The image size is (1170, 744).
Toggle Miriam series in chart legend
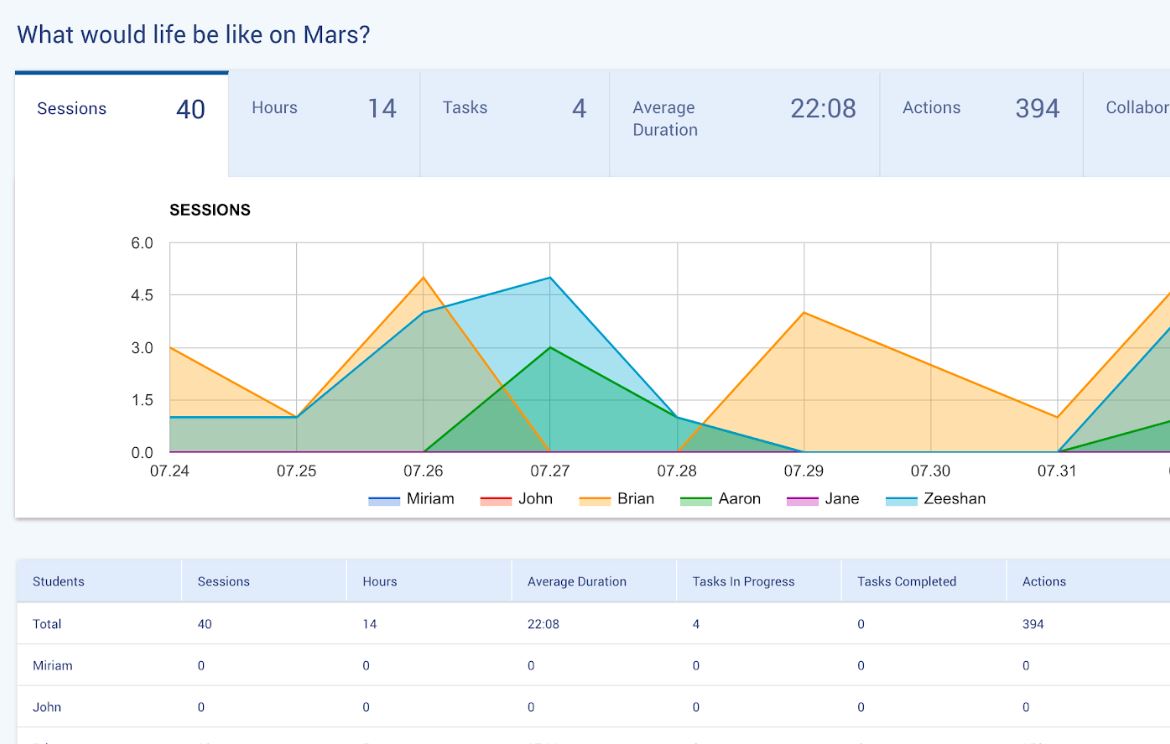(x=411, y=499)
